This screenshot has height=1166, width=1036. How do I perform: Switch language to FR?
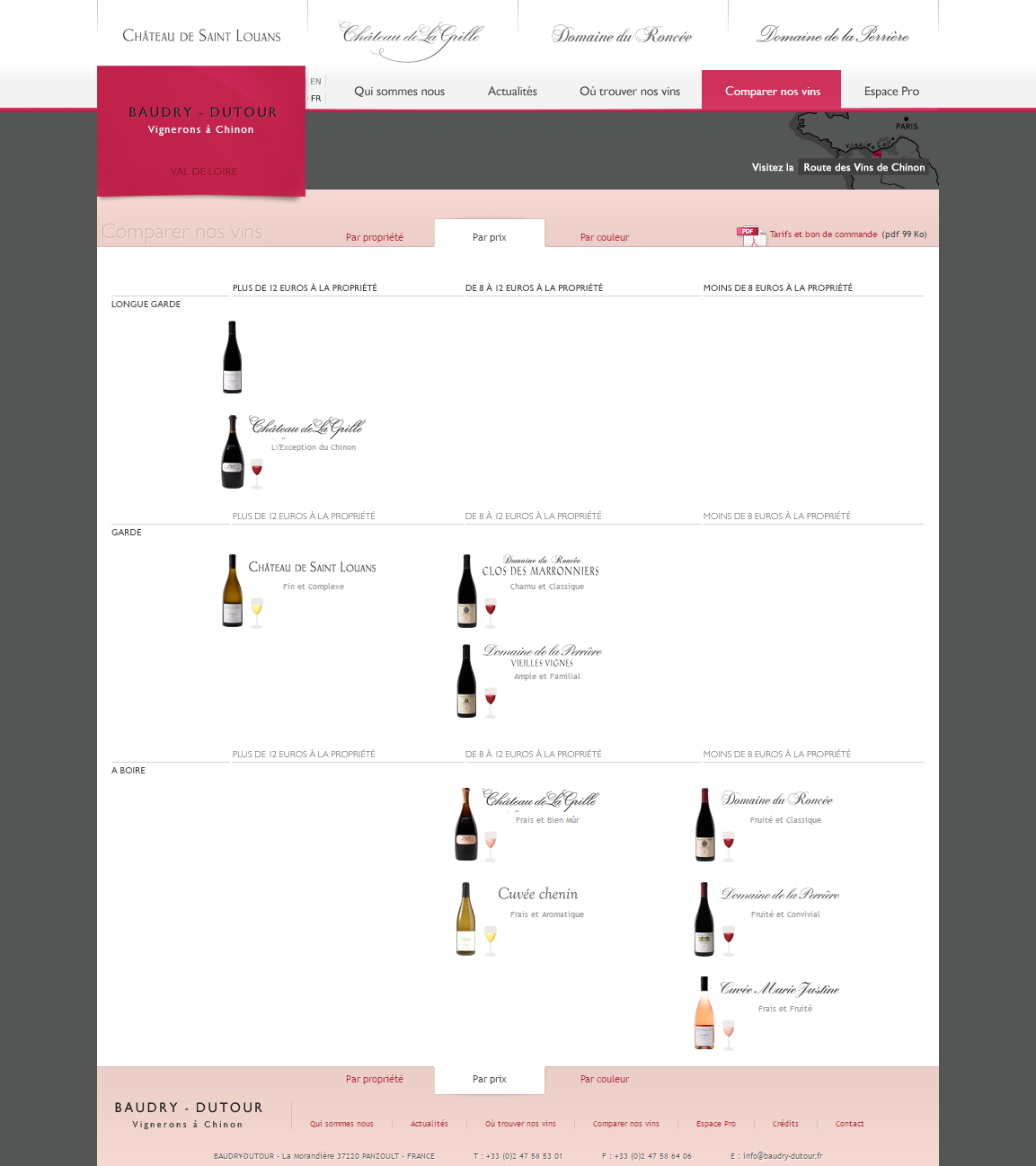[315, 99]
